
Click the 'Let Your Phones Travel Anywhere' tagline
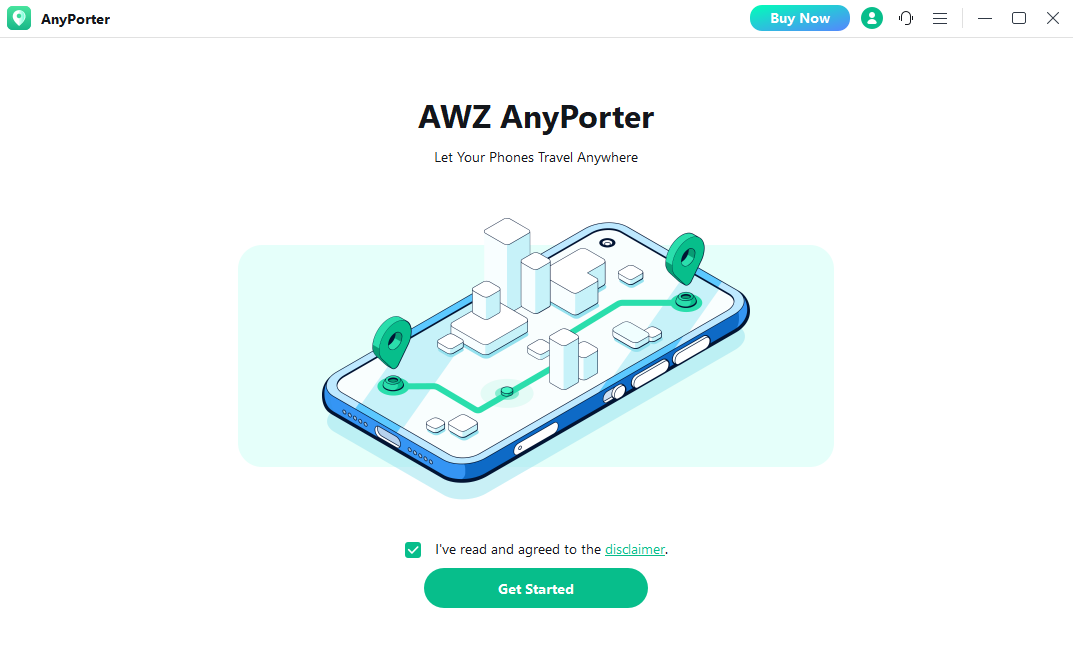tap(536, 157)
